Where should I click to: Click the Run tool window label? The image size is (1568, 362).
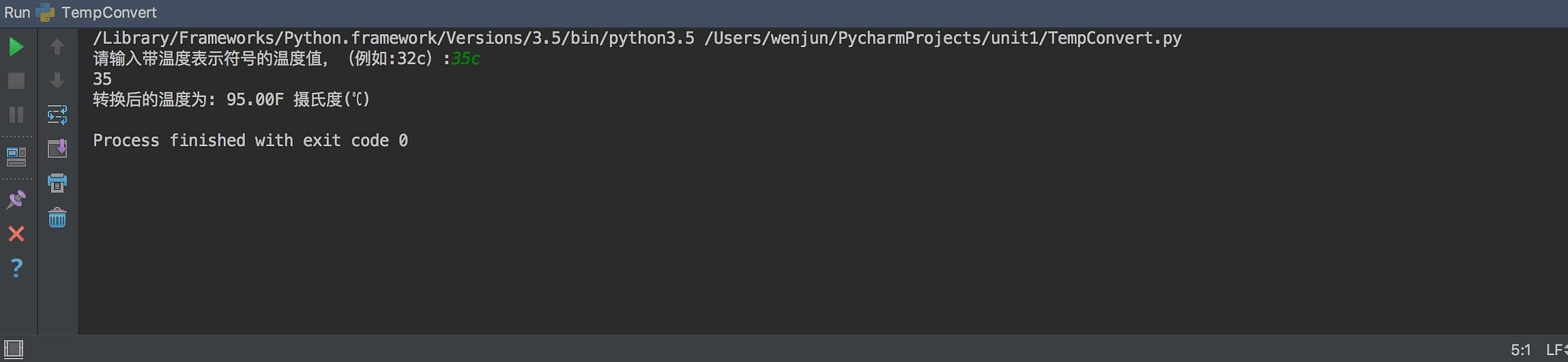(17, 12)
